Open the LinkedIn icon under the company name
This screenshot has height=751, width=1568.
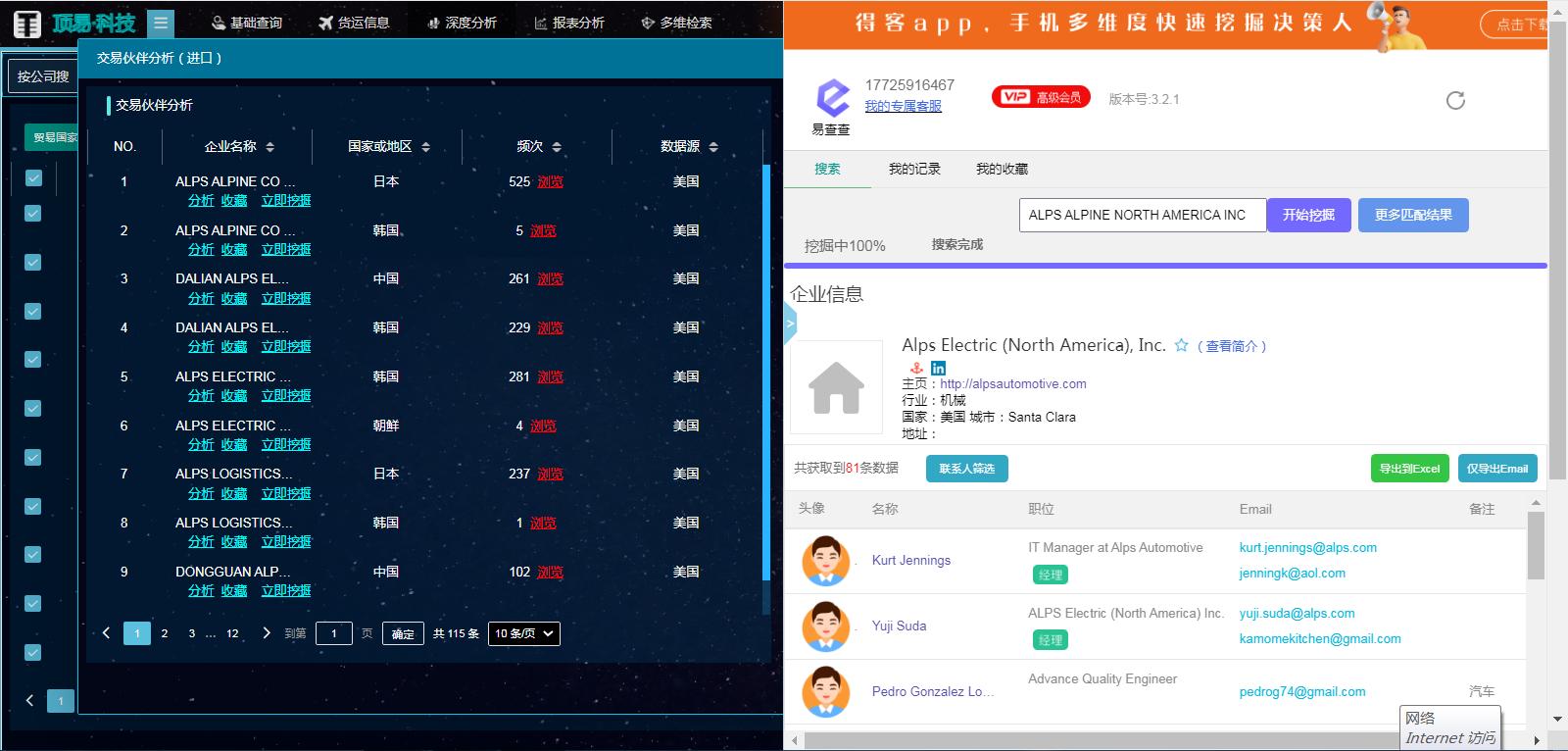938,368
